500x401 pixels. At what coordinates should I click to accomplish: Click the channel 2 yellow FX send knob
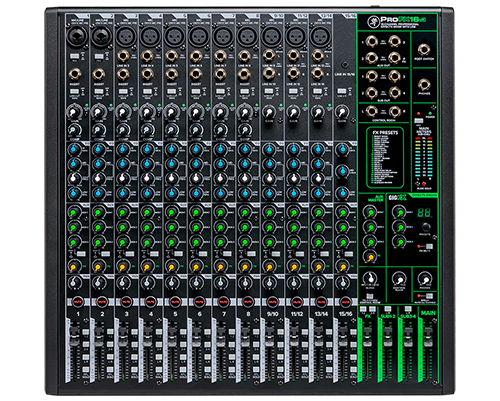tap(99, 266)
